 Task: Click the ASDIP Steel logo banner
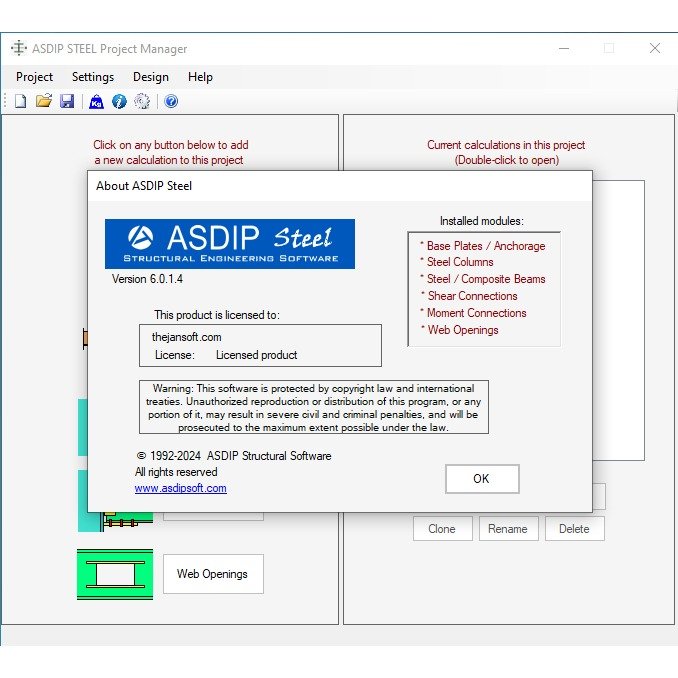(x=230, y=244)
